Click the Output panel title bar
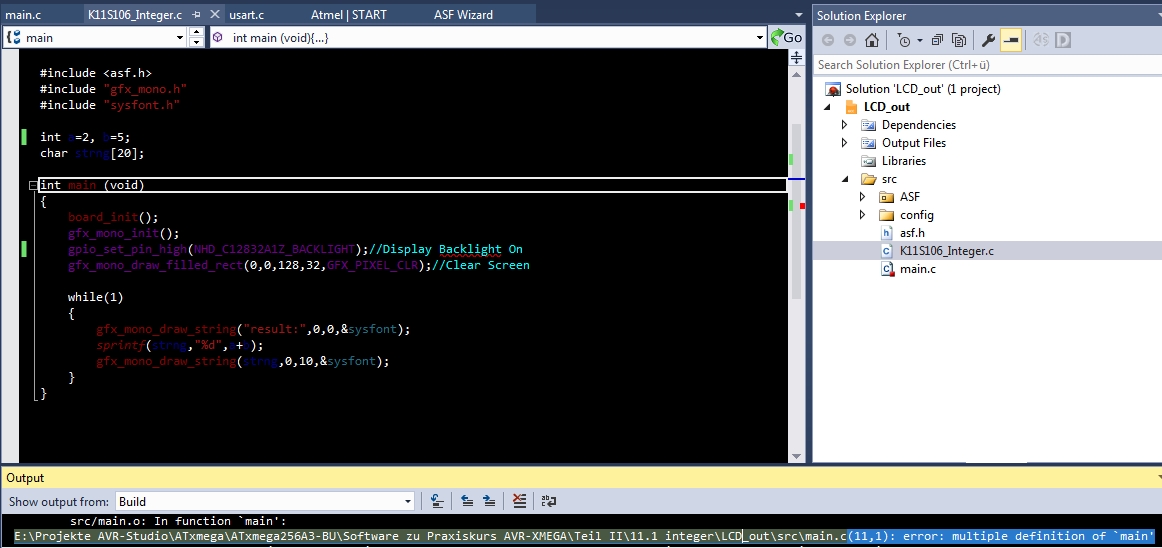This screenshot has height=548, width=1162. 581,478
